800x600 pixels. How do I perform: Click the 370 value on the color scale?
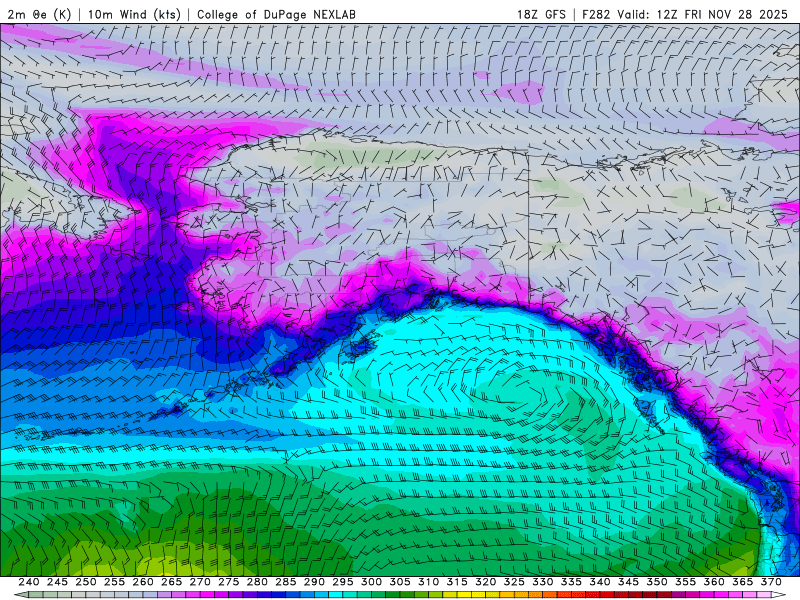(771, 582)
